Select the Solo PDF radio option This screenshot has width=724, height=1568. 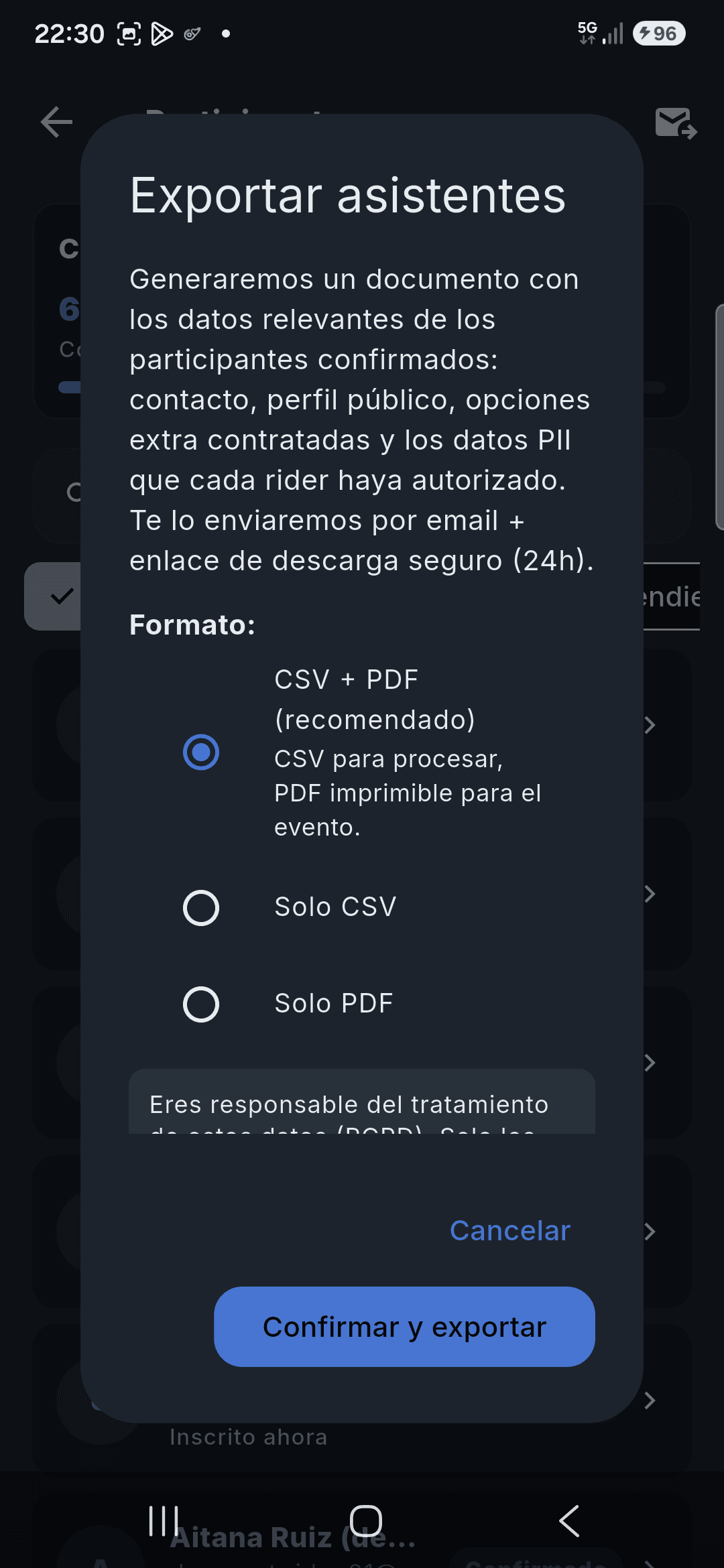pyautogui.click(x=201, y=1004)
